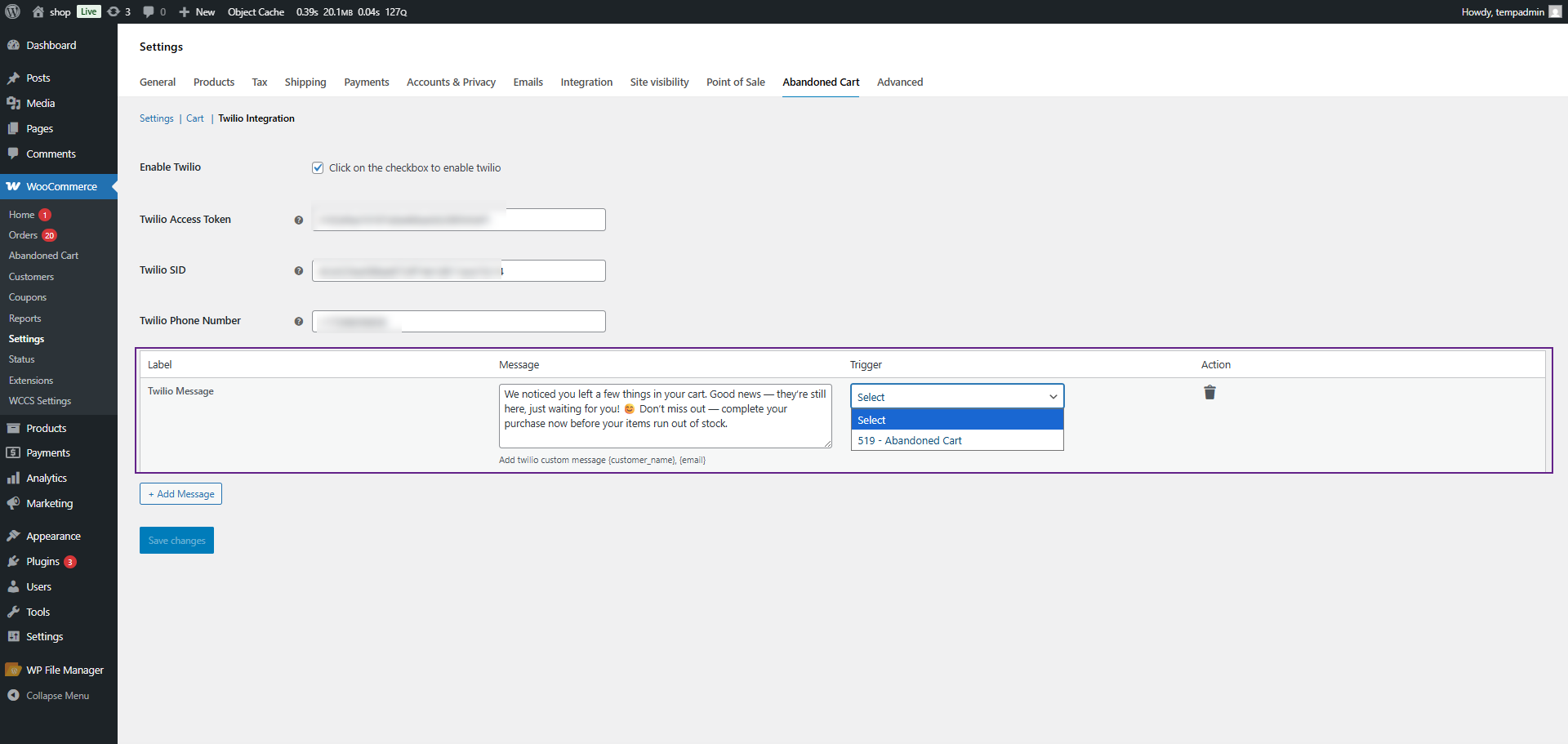Switch to the Products settings tab
The height and width of the screenshot is (744, 1568).
click(x=214, y=82)
